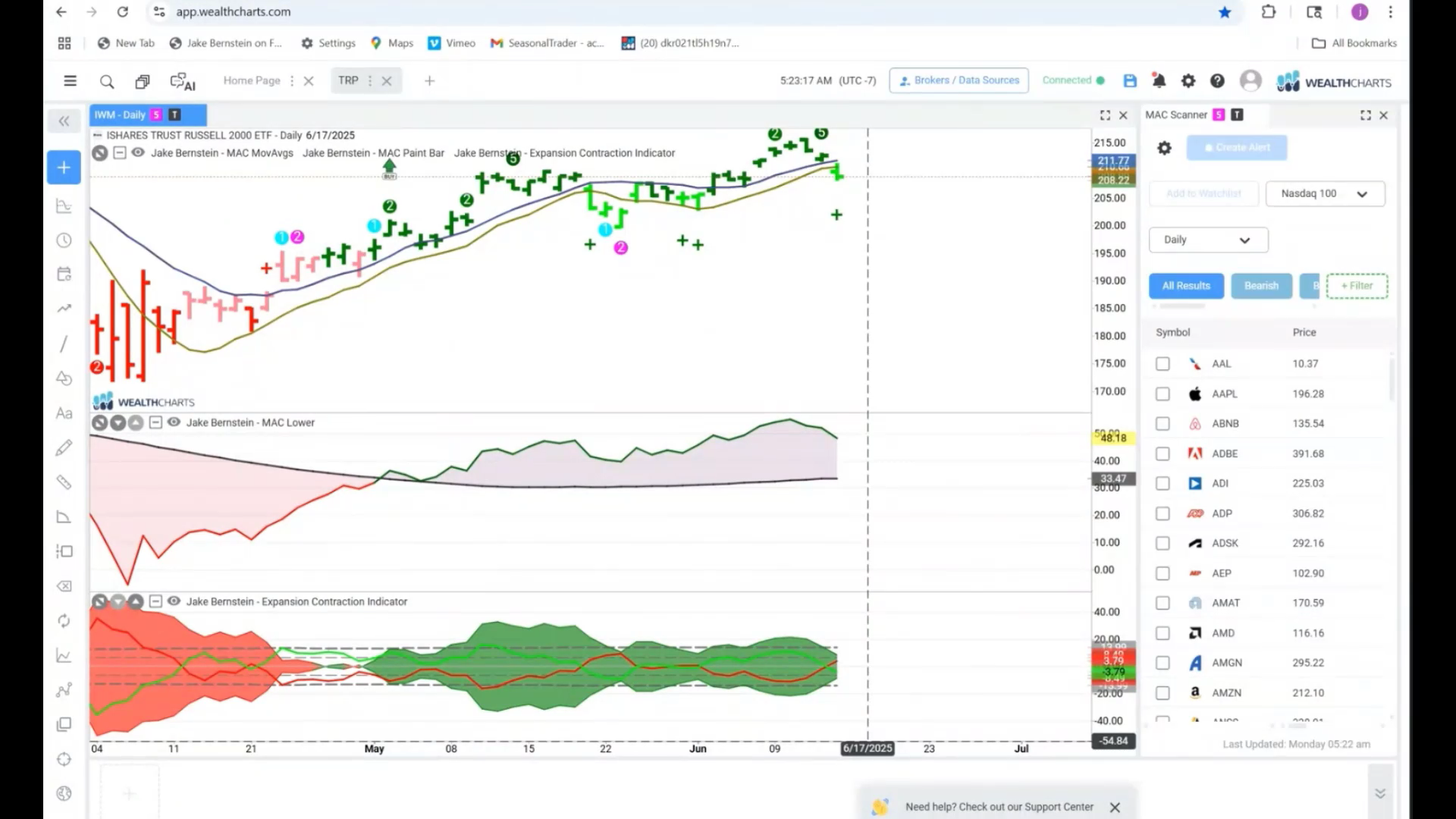Select the pencil drawing tool
The image size is (1456, 819).
[64, 447]
